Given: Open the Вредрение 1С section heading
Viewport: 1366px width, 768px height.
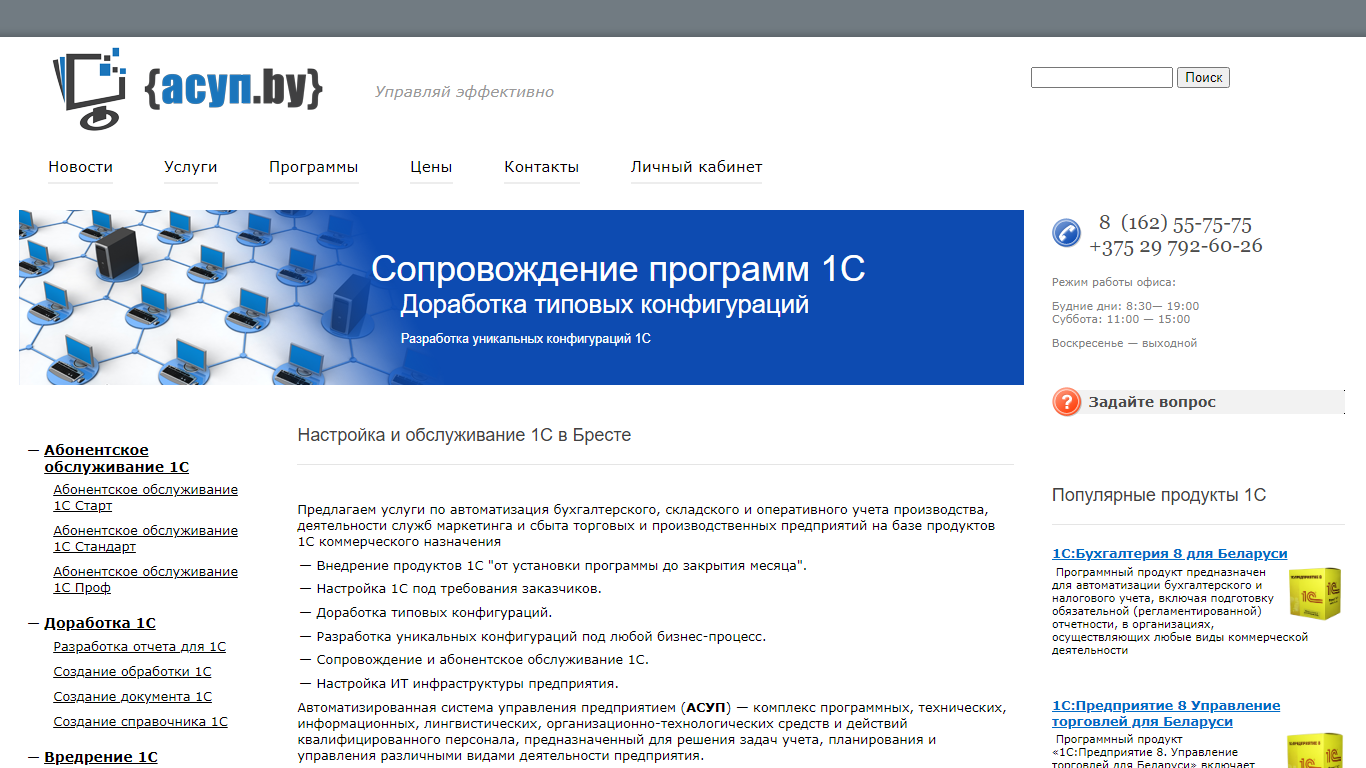Looking at the screenshot, I should 101,757.
